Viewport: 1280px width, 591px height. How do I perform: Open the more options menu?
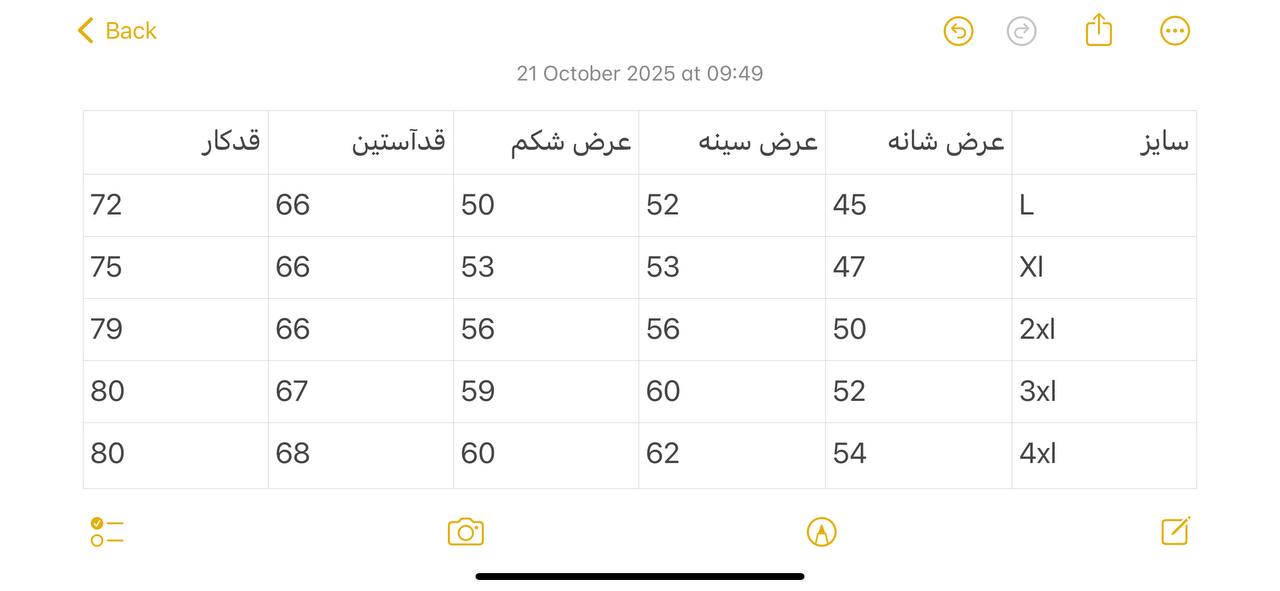coord(1175,31)
